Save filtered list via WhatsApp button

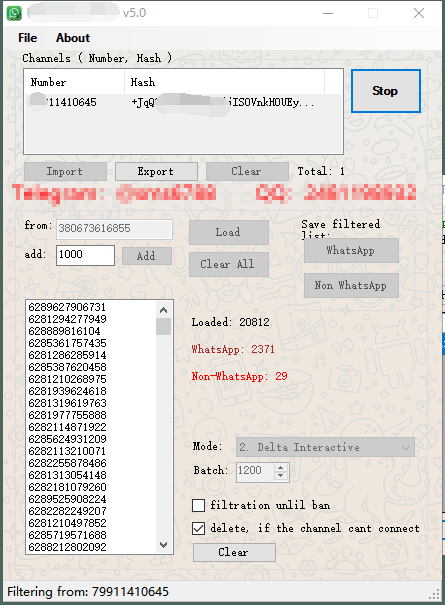point(351,250)
